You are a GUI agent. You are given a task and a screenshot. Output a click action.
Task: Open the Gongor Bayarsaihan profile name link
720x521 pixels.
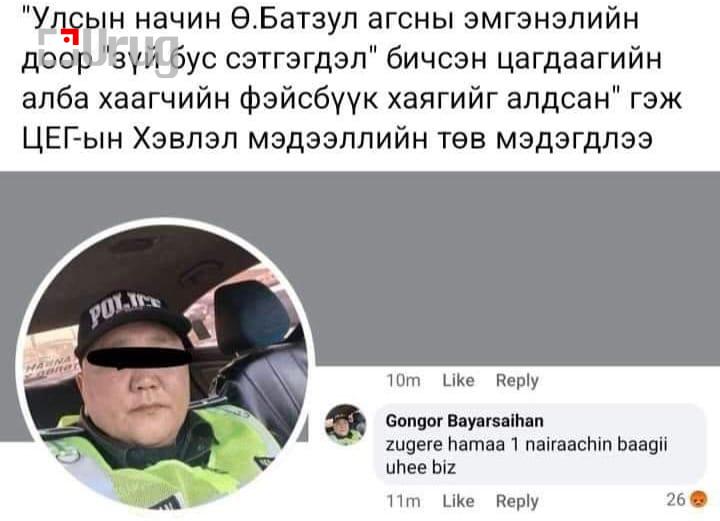464,421
